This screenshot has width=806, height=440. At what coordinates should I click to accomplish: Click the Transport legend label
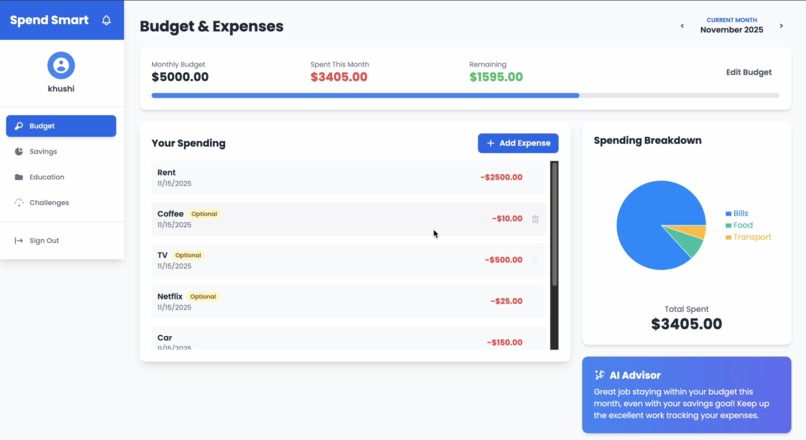pos(752,237)
